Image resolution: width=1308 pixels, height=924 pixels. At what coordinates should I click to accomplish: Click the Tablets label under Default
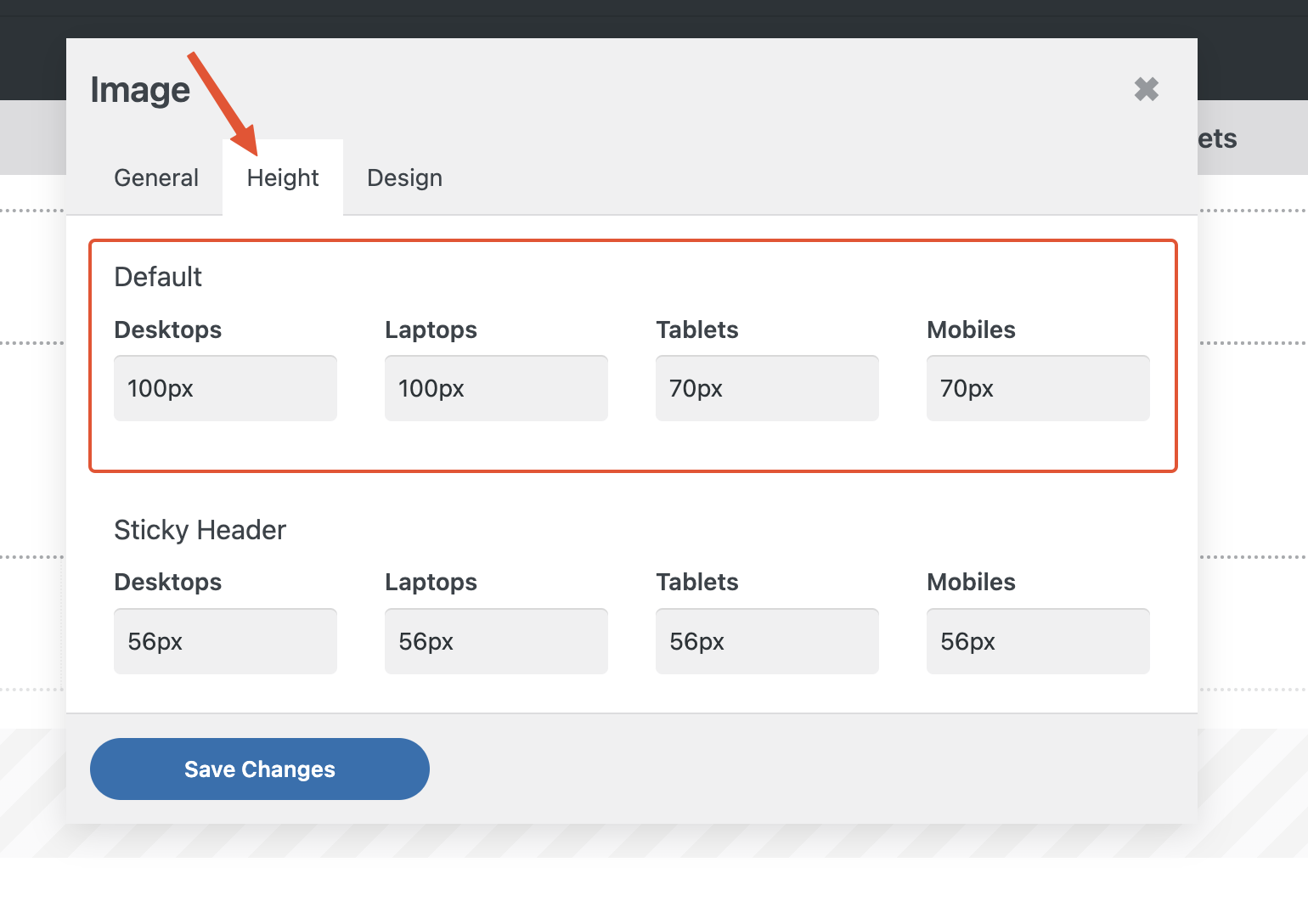coord(696,330)
